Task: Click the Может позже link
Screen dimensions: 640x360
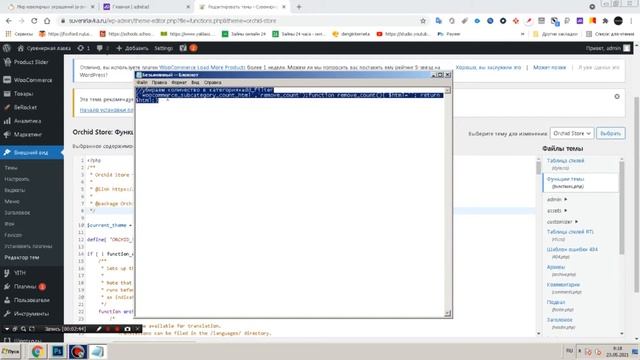Action: pyautogui.click(x=549, y=67)
